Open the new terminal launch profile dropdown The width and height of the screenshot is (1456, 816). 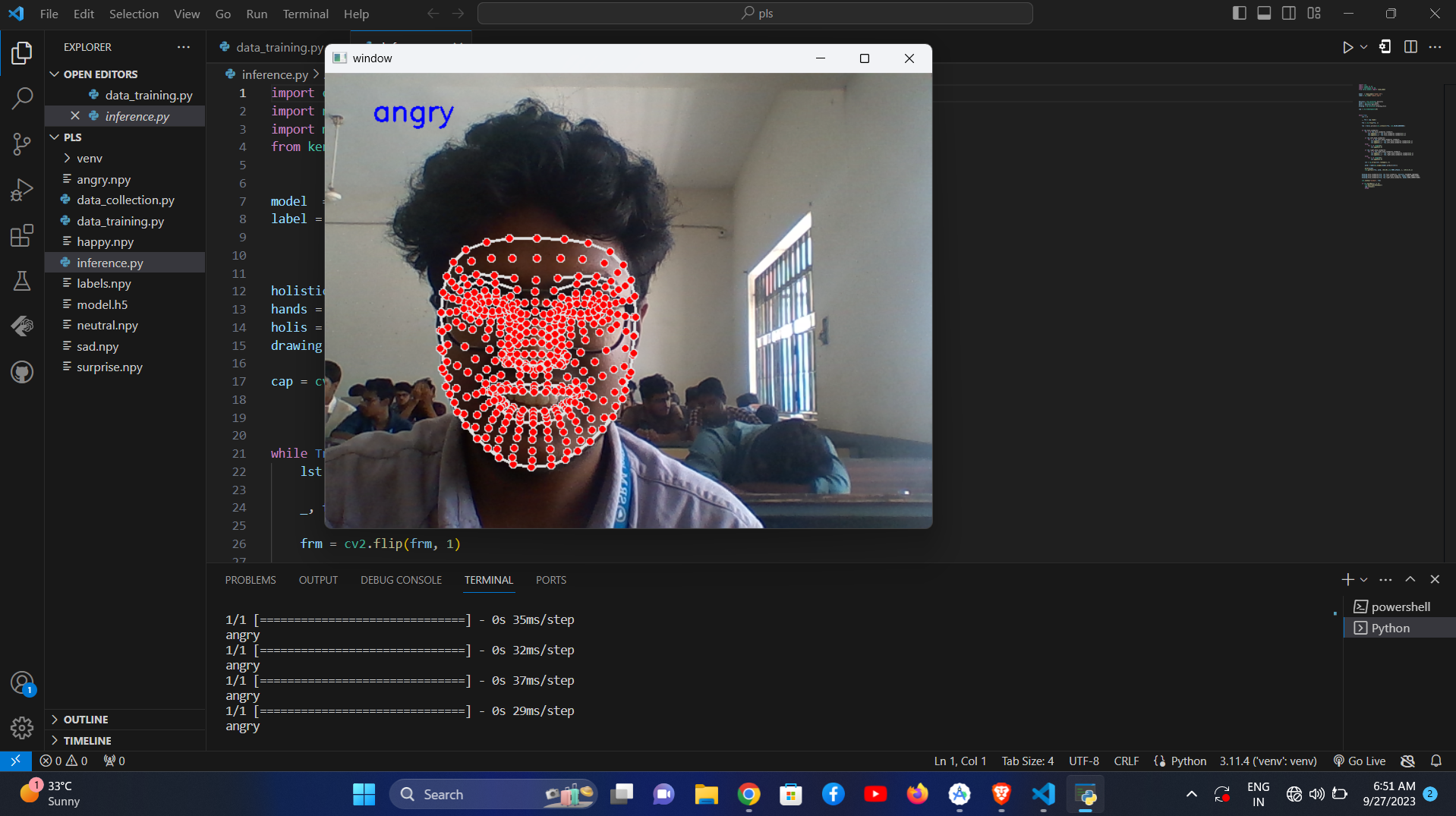coord(1364,580)
